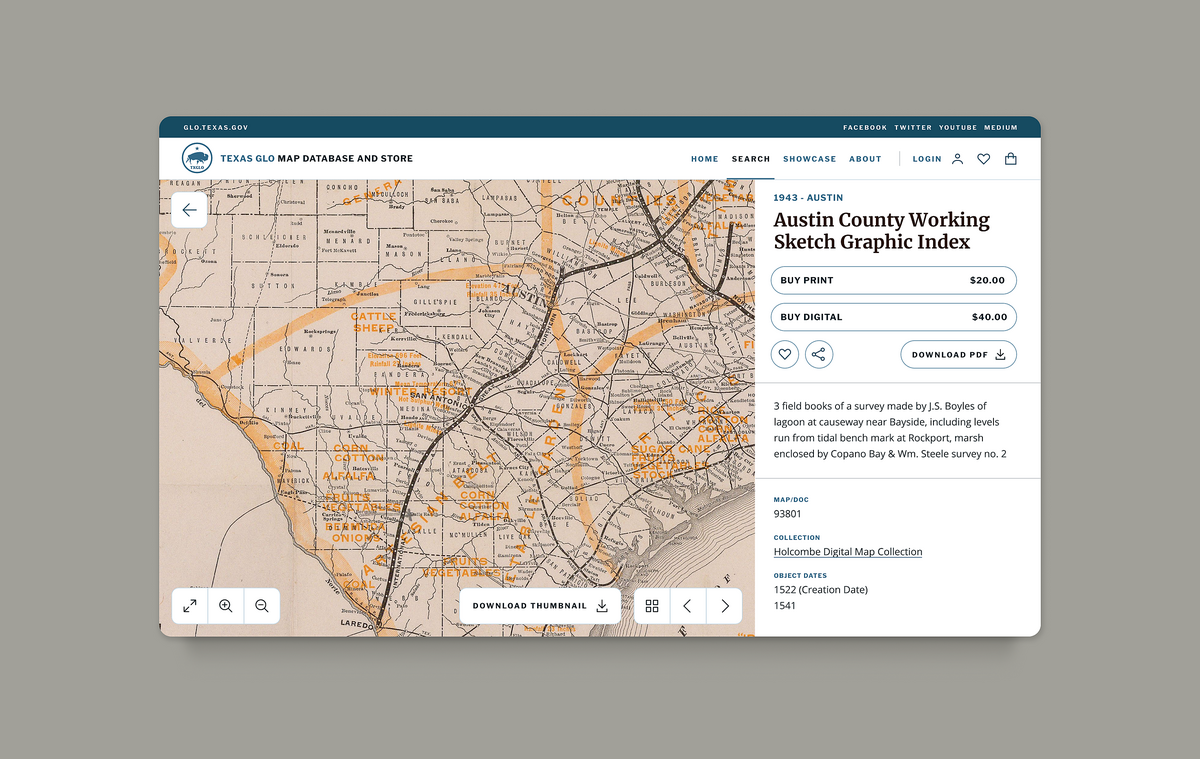1200x759 pixels.
Task: Open the Holcombe Digital Map Collection link
Action: [x=847, y=551]
